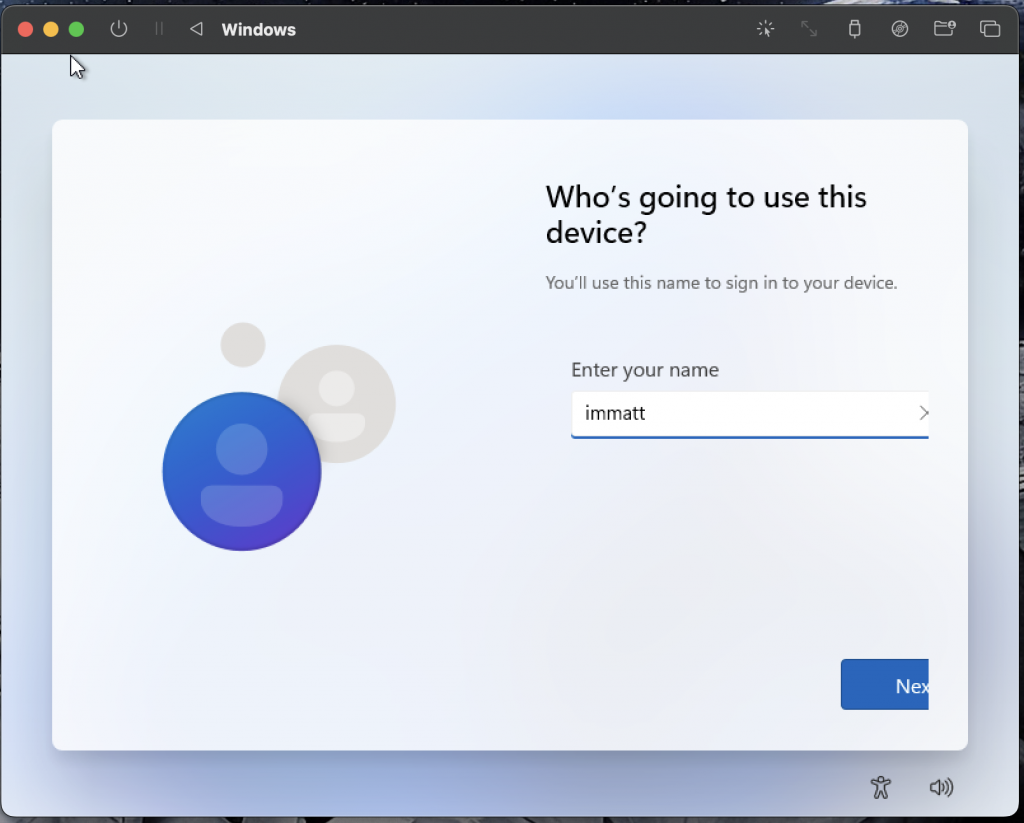Click the overlapping windows icon in toolbar
Image resolution: width=1024 pixels, height=823 pixels.
coord(990,29)
